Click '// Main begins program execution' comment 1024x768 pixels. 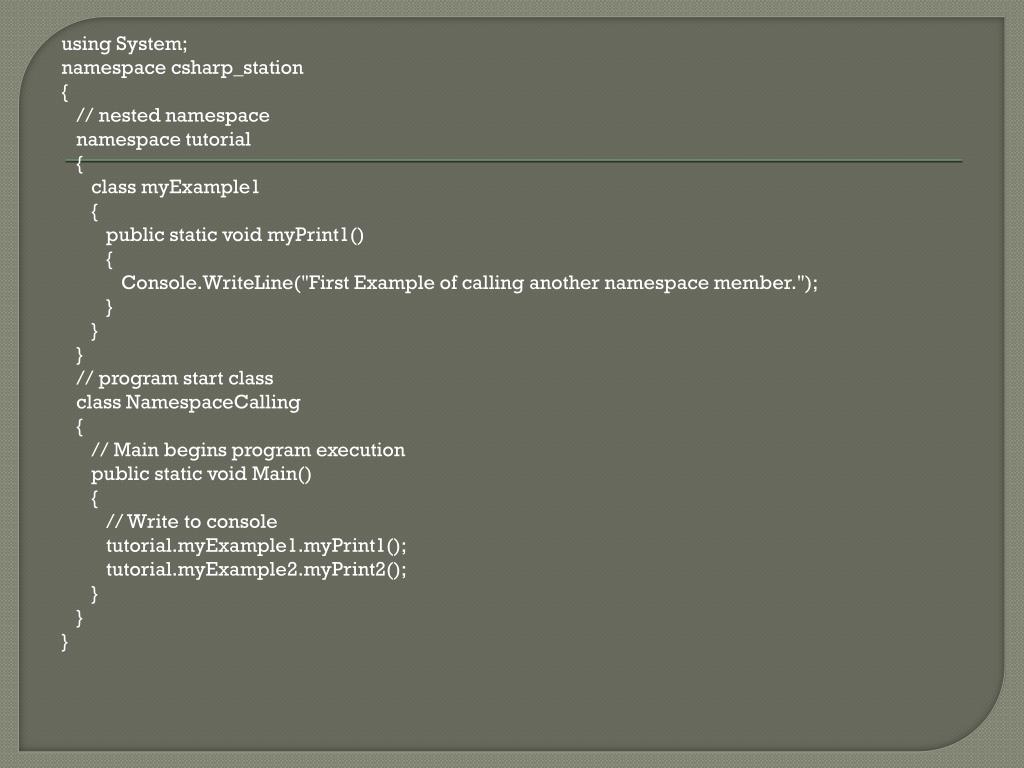pos(248,451)
